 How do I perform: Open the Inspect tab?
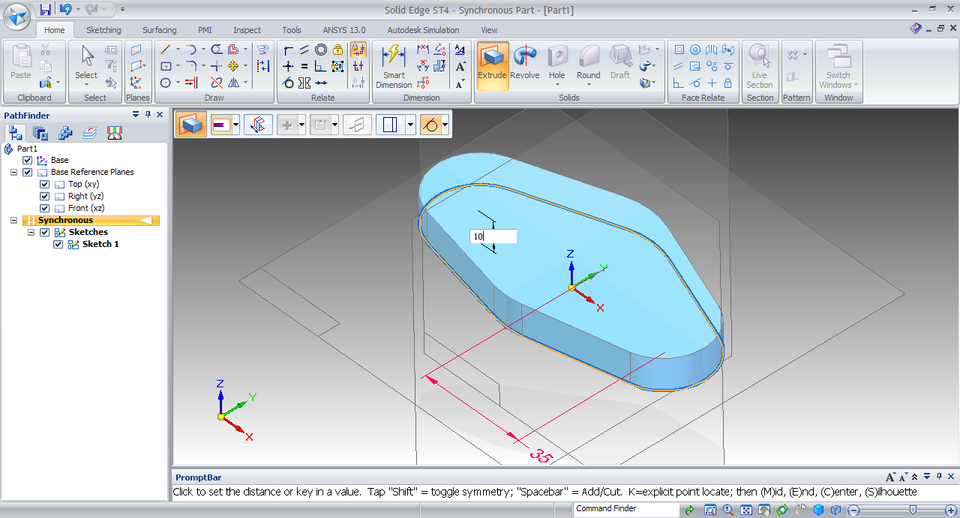pyautogui.click(x=247, y=30)
